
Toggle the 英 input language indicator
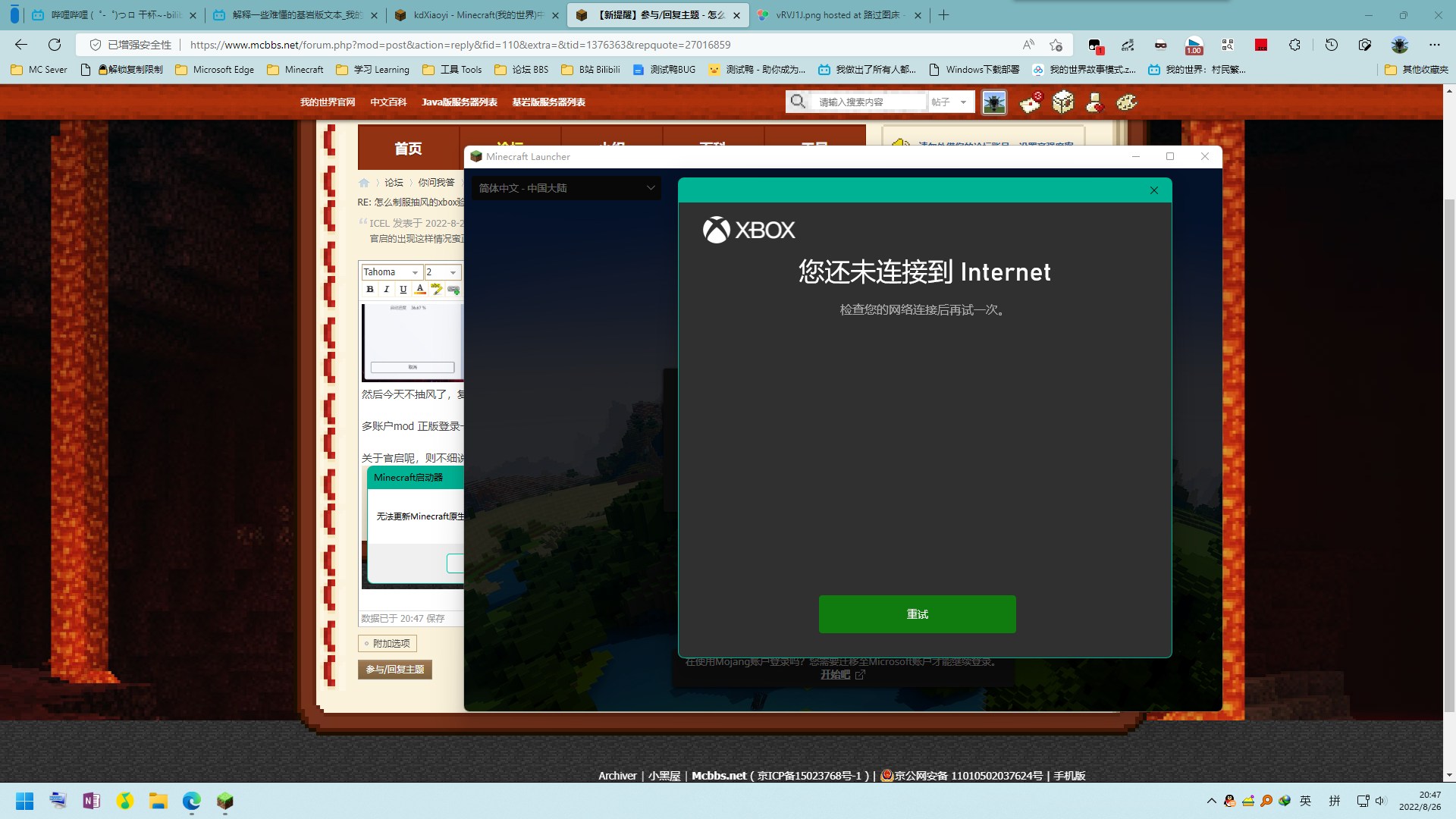click(1305, 801)
